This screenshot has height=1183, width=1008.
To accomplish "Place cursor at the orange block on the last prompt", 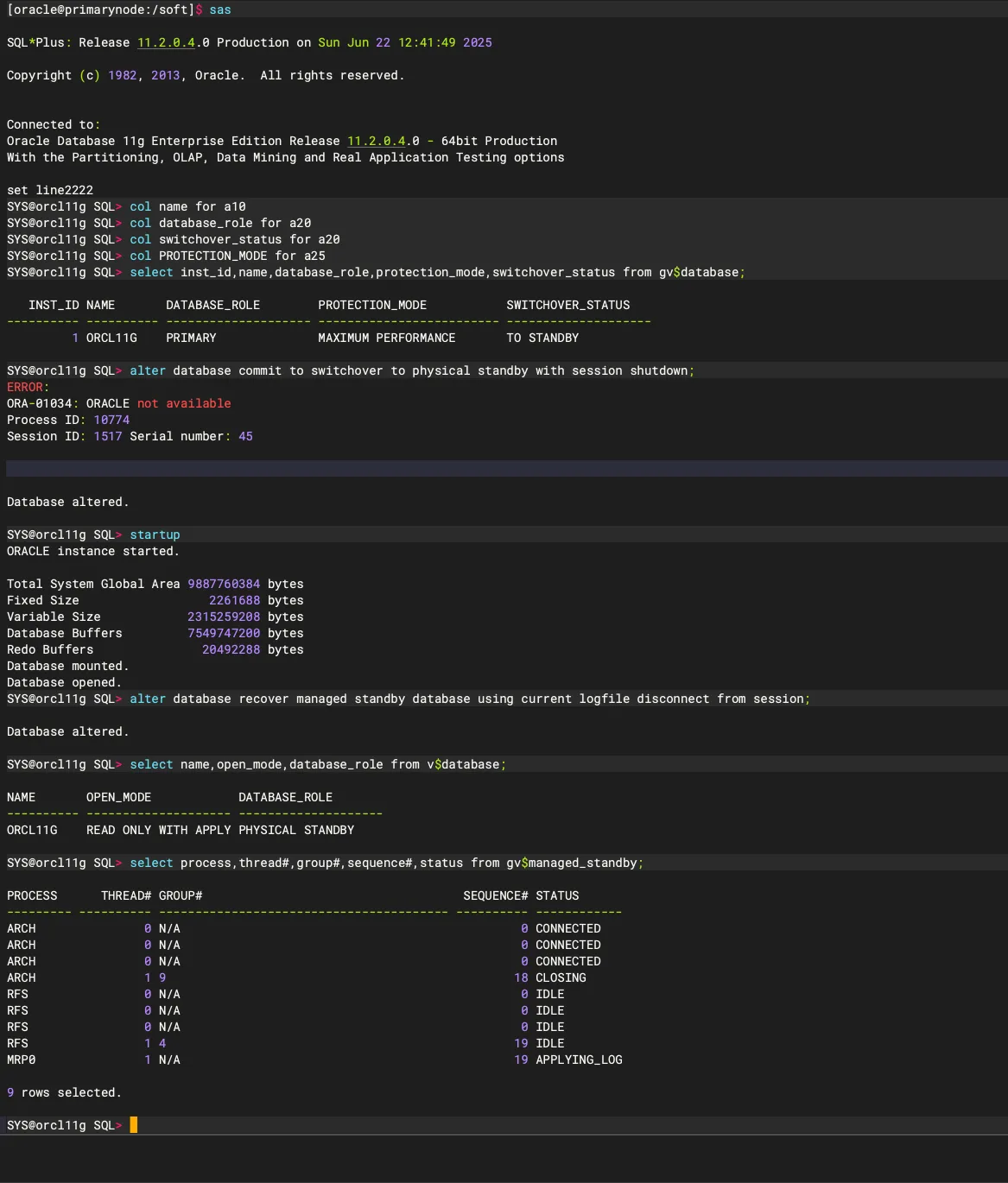I will [x=134, y=1125].
